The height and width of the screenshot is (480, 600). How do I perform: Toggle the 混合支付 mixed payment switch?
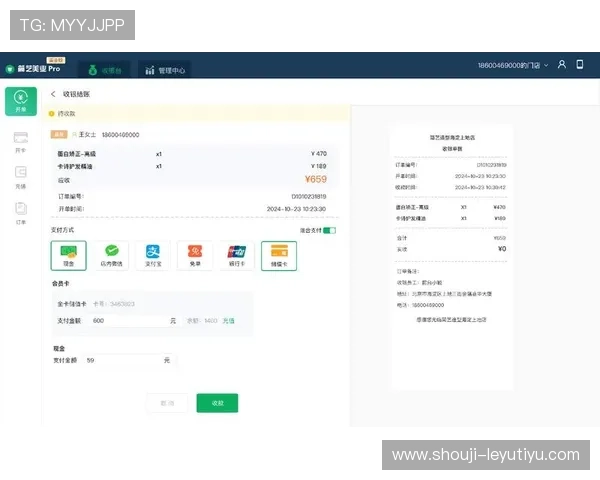[329, 230]
